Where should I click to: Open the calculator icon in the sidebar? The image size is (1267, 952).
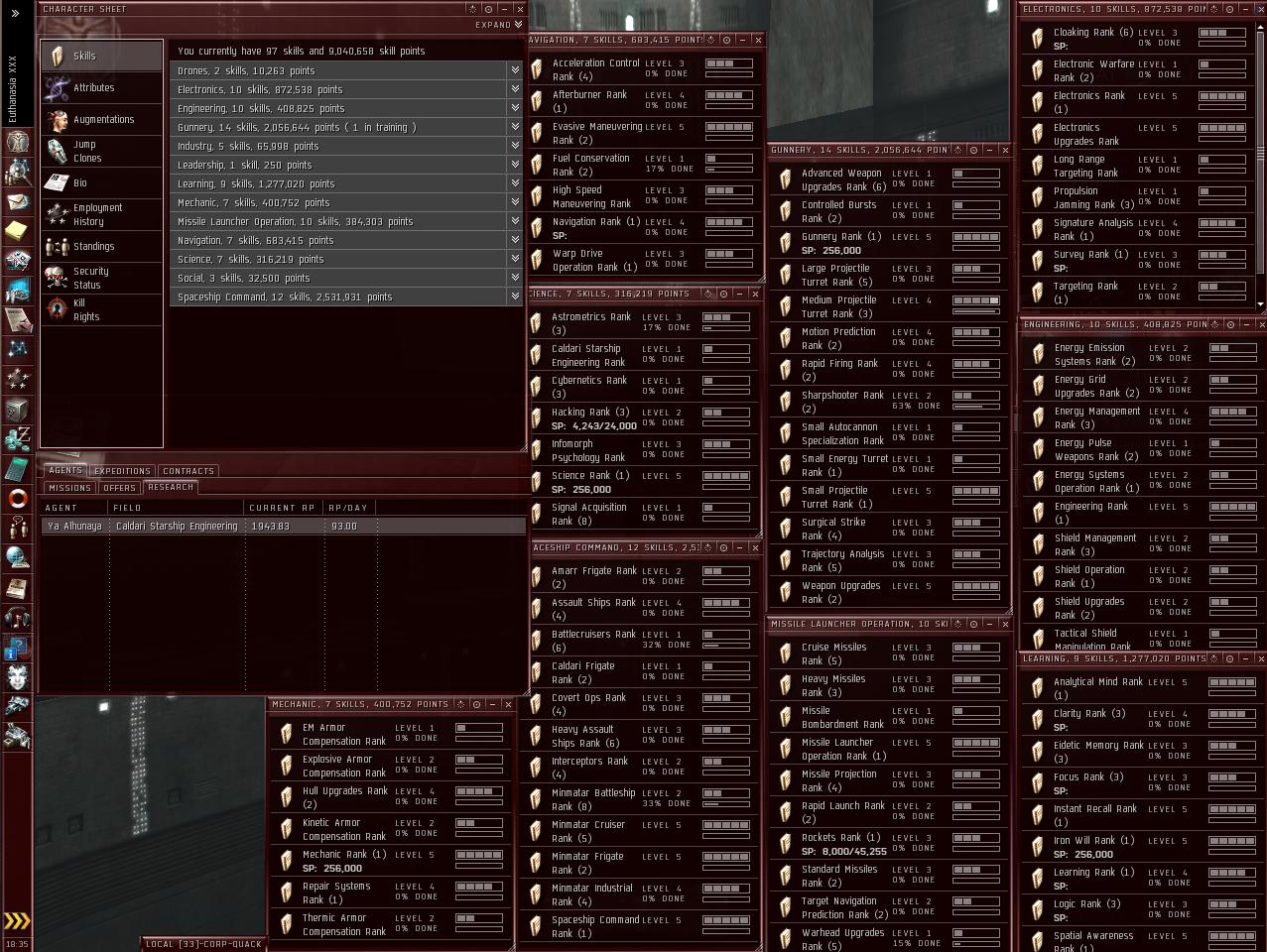[x=17, y=469]
